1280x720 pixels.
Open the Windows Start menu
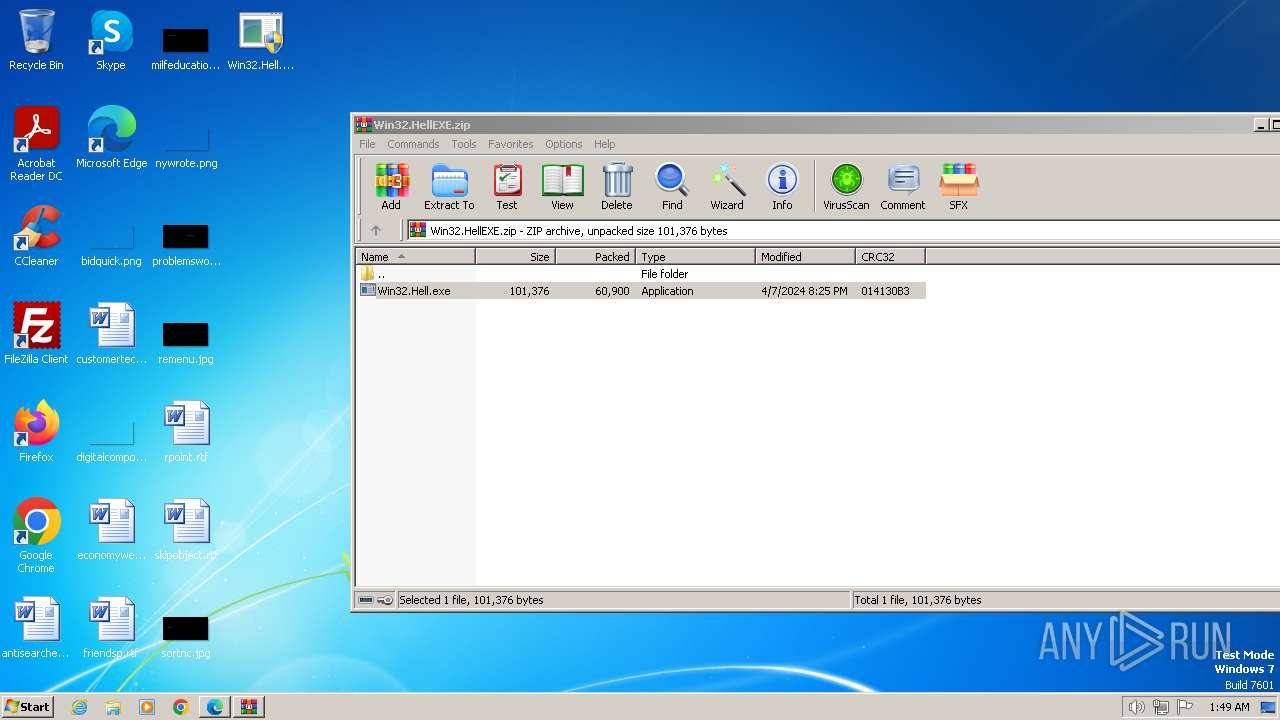pyautogui.click(x=27, y=706)
